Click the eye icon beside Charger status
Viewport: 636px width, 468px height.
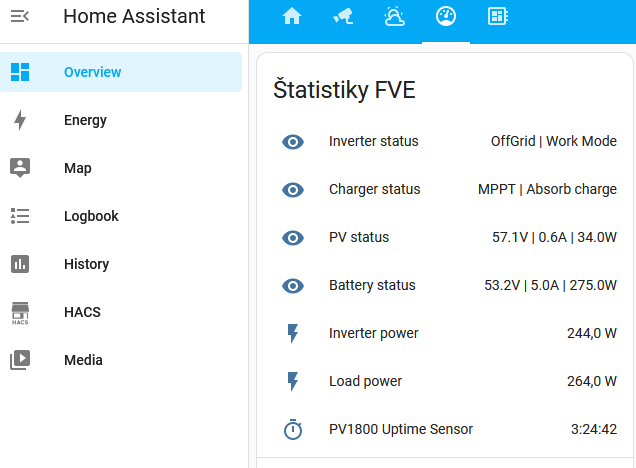coord(293,190)
